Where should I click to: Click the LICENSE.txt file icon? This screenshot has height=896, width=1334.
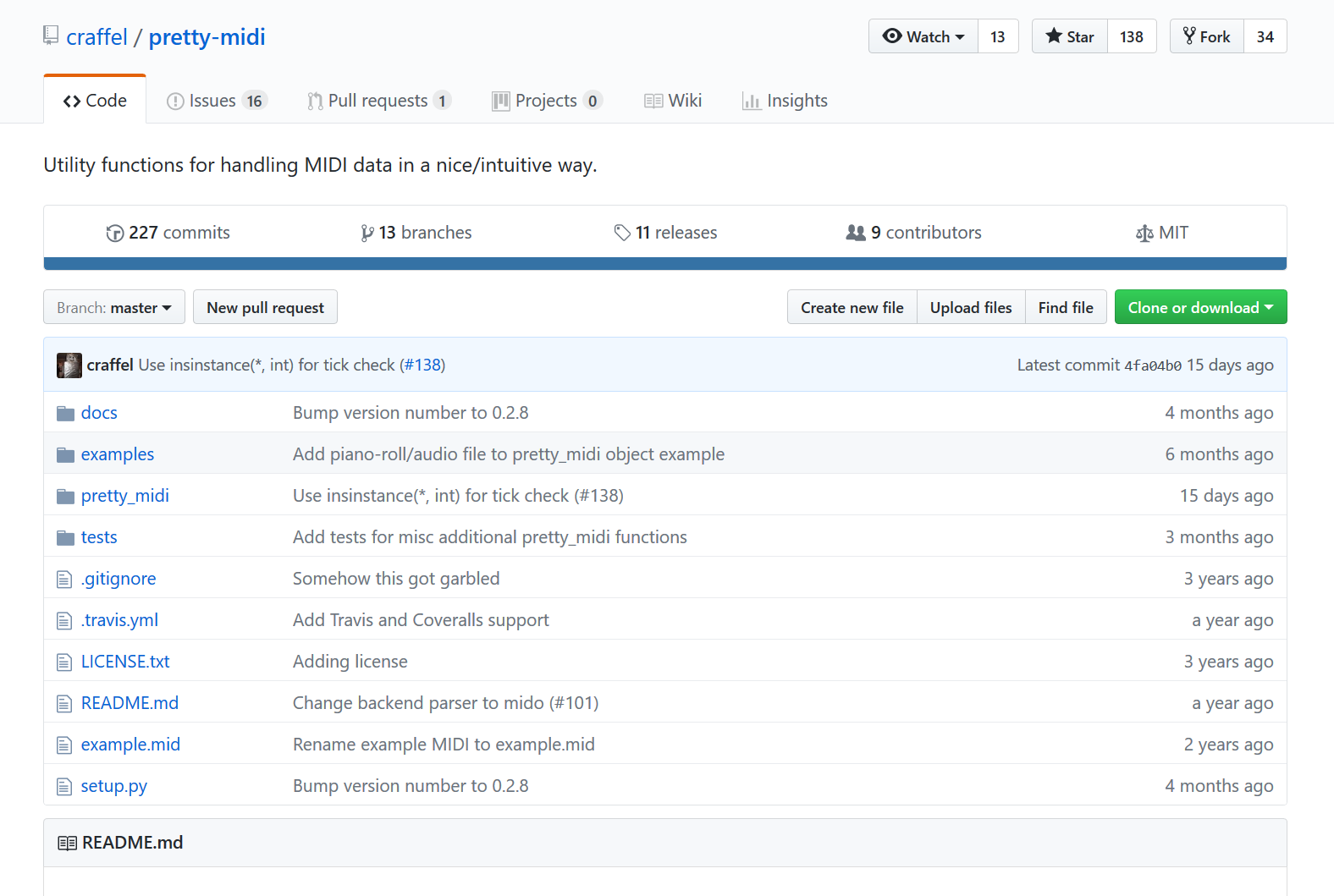64,662
